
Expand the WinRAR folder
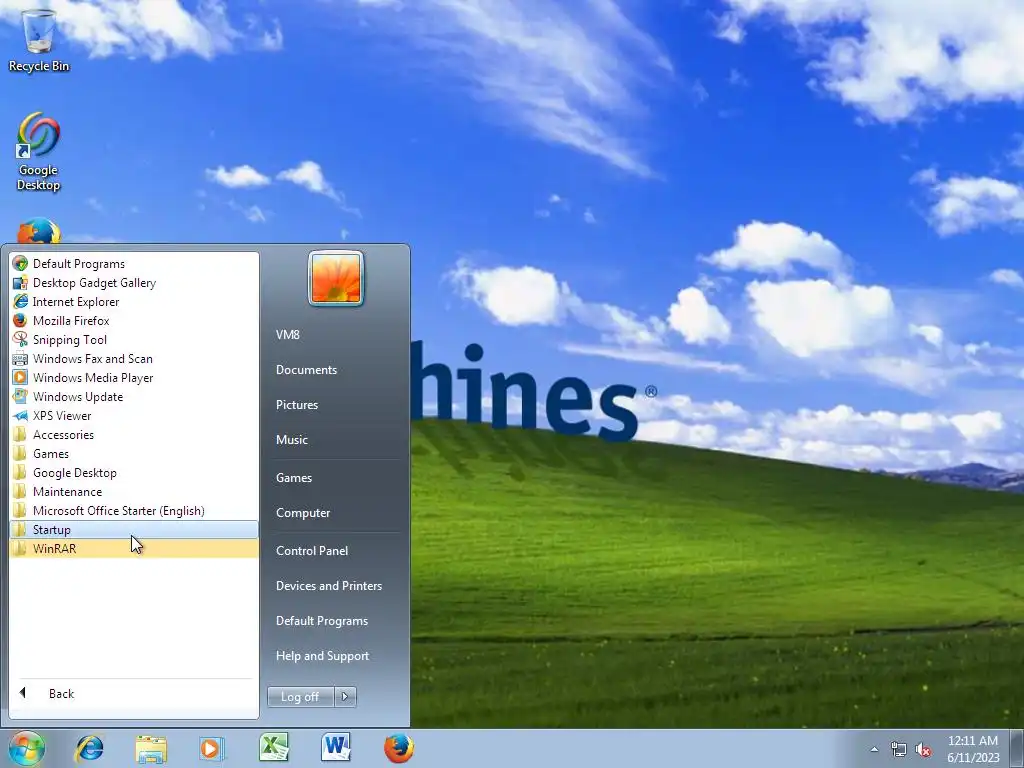point(134,549)
